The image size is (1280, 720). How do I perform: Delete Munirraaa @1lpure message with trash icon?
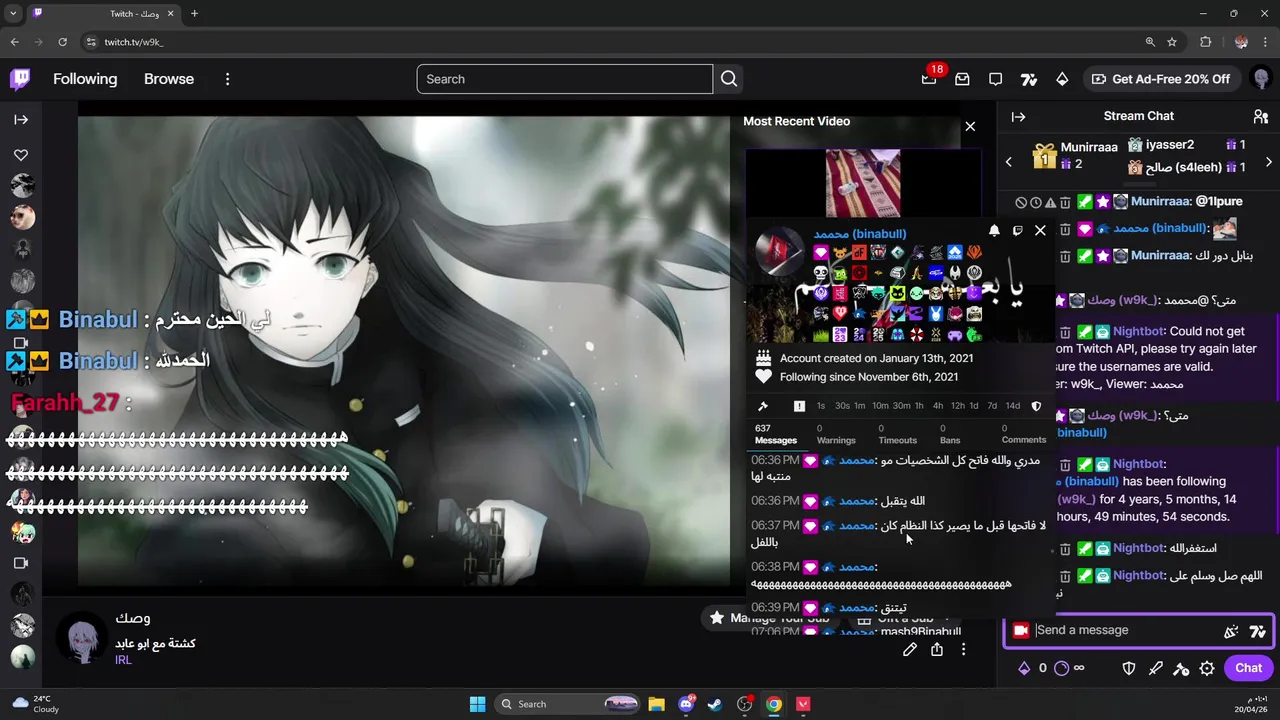click(x=1065, y=202)
